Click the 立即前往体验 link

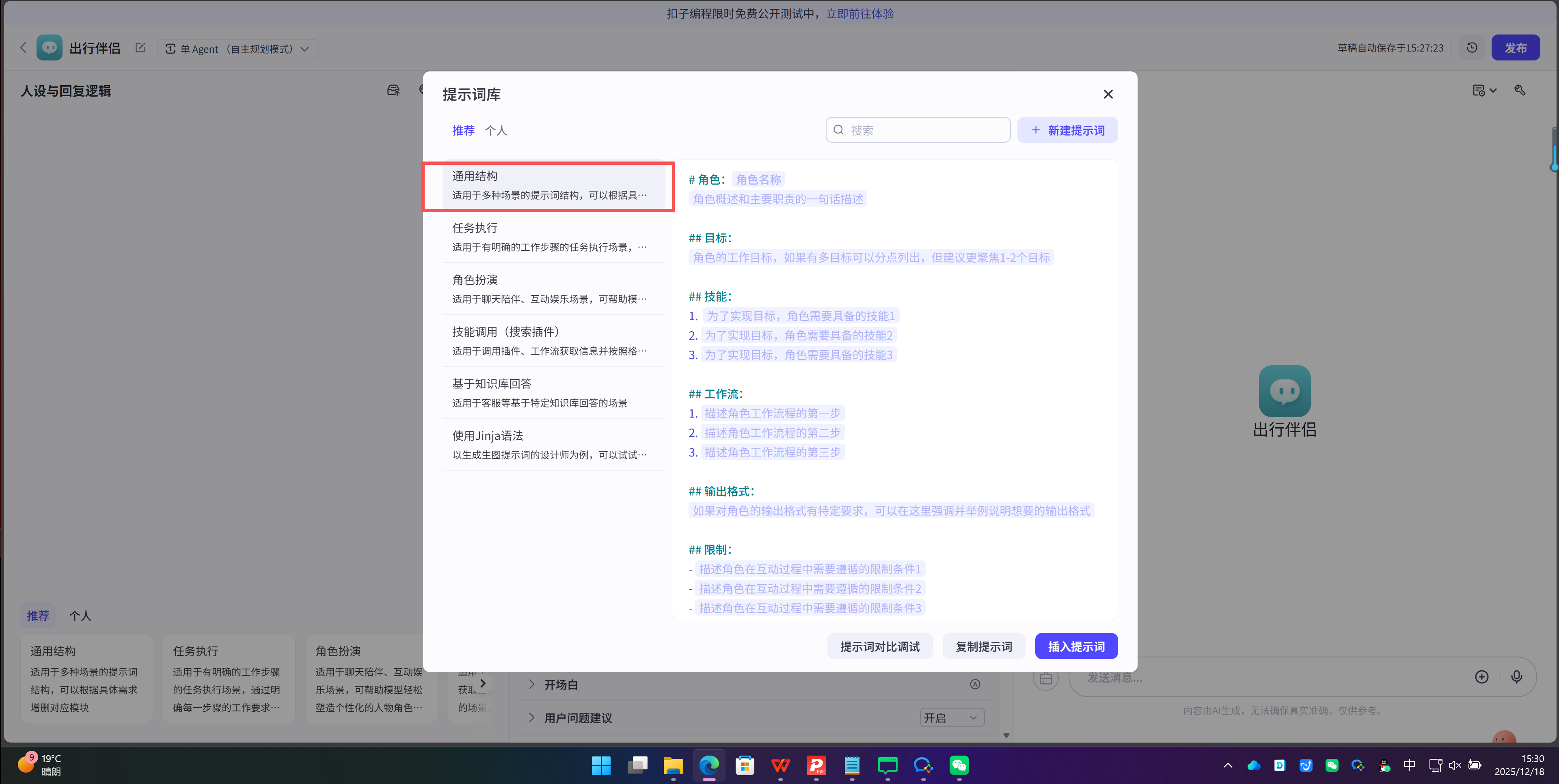click(x=859, y=13)
